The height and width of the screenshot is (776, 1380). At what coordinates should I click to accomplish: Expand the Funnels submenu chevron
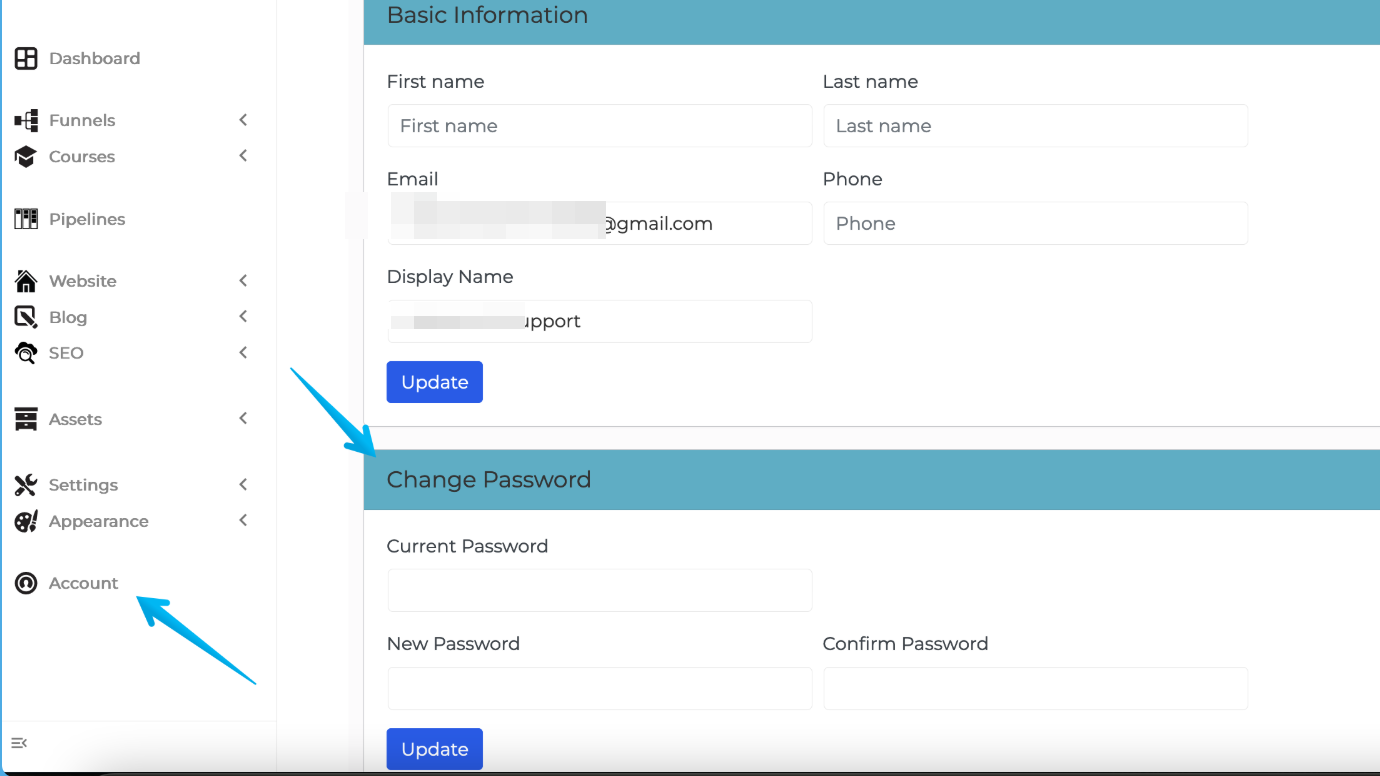(243, 119)
